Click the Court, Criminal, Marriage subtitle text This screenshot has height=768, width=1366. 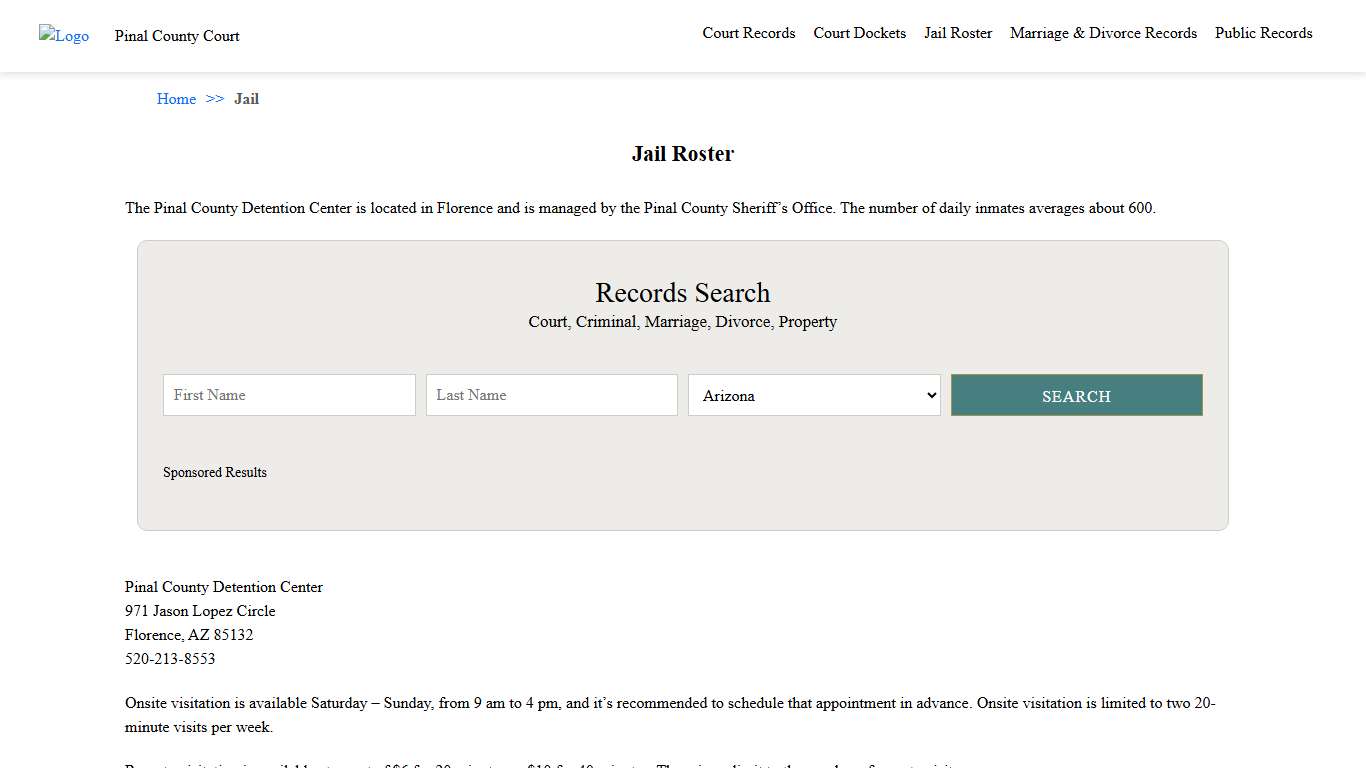click(x=683, y=322)
